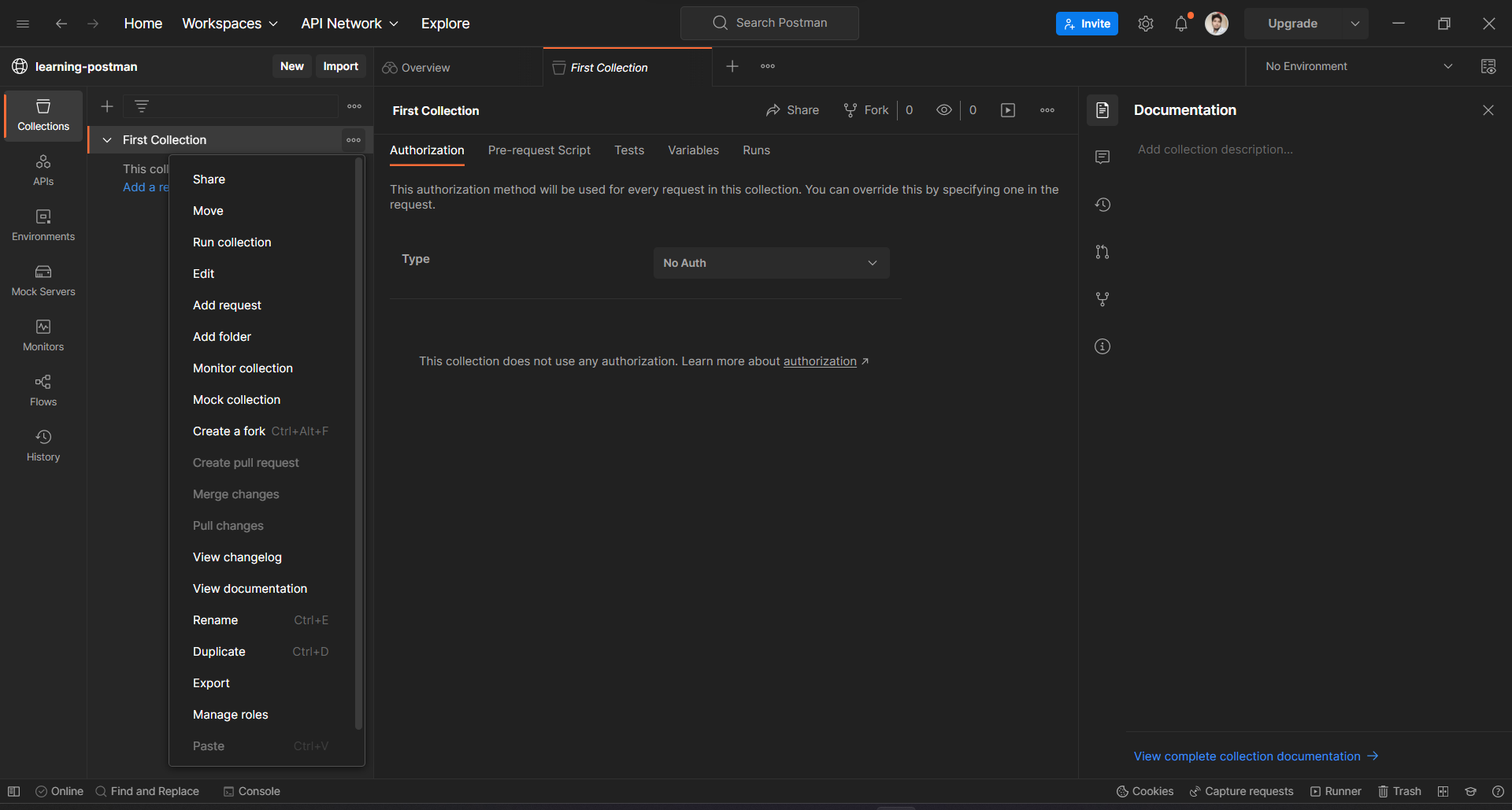Screen dimensions: 1512x810
Task: Open the Workspaces dropdown
Action: tap(230, 24)
